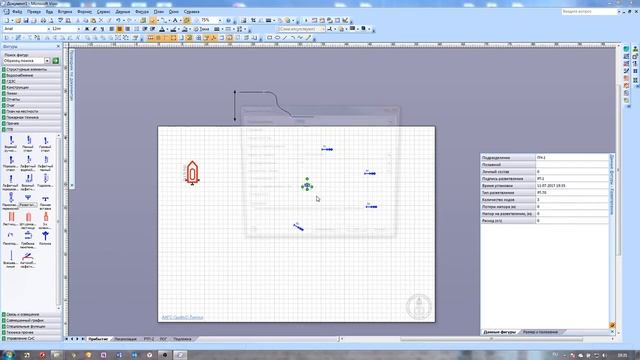640x360 pixels.
Task: Click the fill color bucket button
Action: tap(184, 29)
